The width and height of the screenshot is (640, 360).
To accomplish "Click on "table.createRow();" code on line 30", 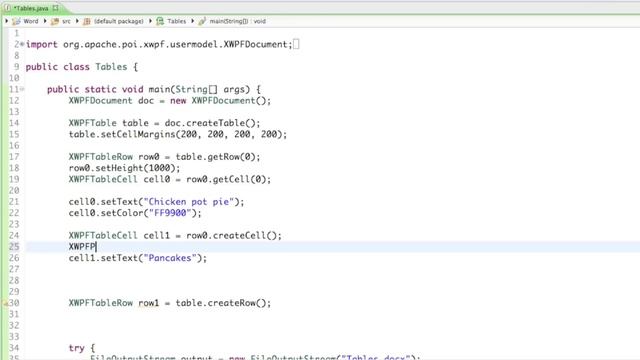I will [223, 303].
